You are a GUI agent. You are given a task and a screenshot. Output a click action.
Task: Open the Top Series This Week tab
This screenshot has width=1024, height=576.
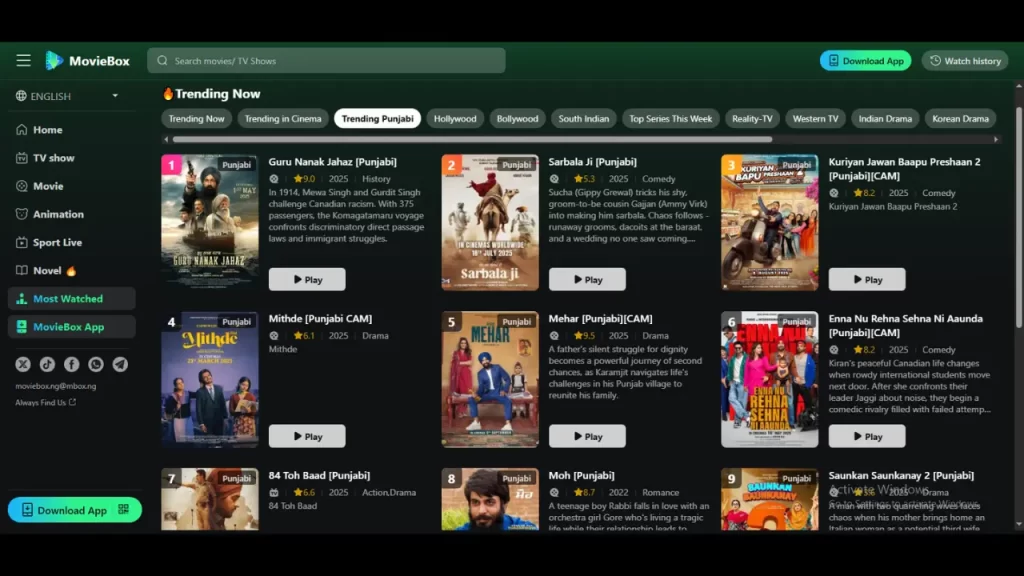coord(671,118)
